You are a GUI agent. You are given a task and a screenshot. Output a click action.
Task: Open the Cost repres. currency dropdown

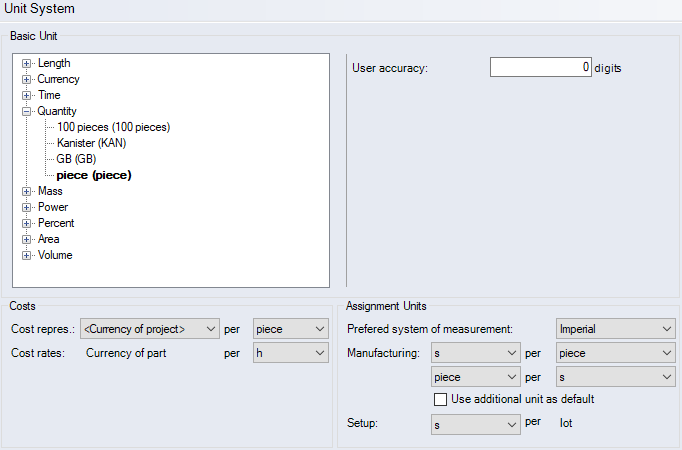click(x=150, y=328)
